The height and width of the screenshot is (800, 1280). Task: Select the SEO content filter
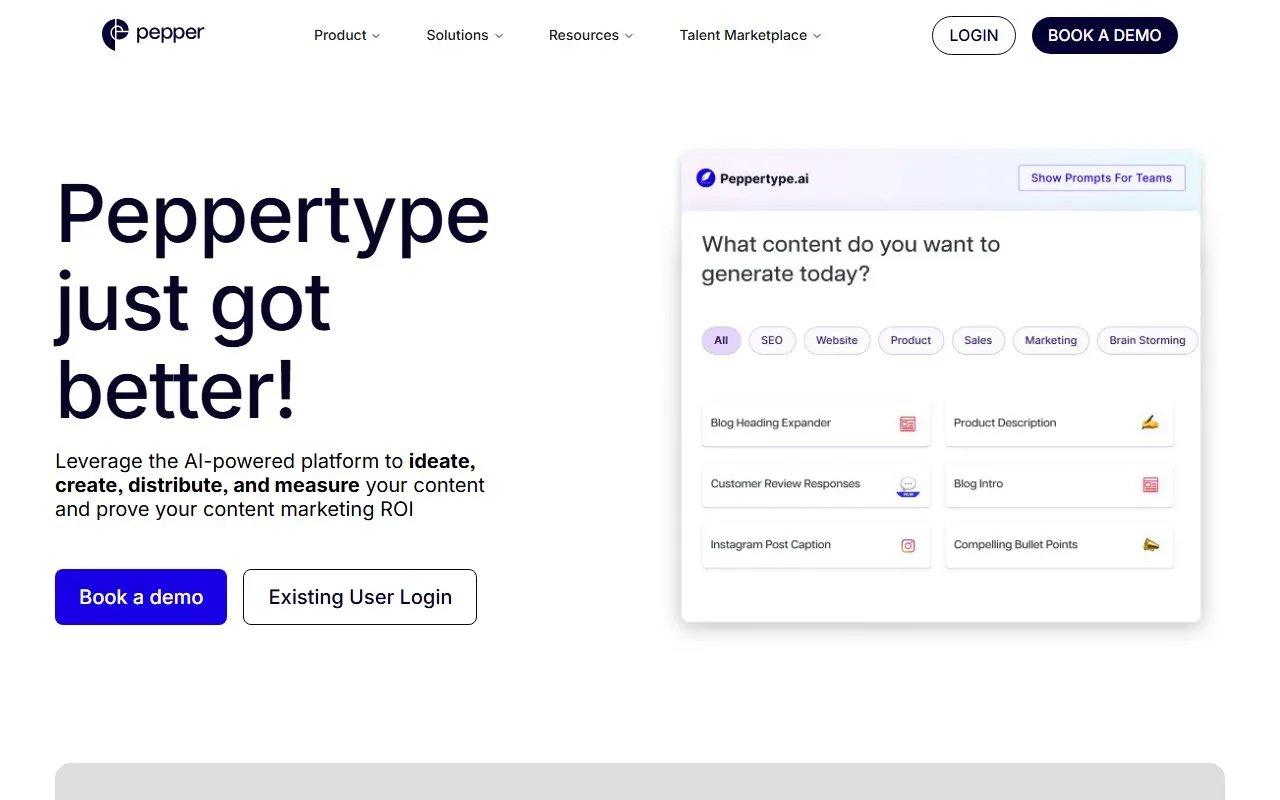(771, 340)
